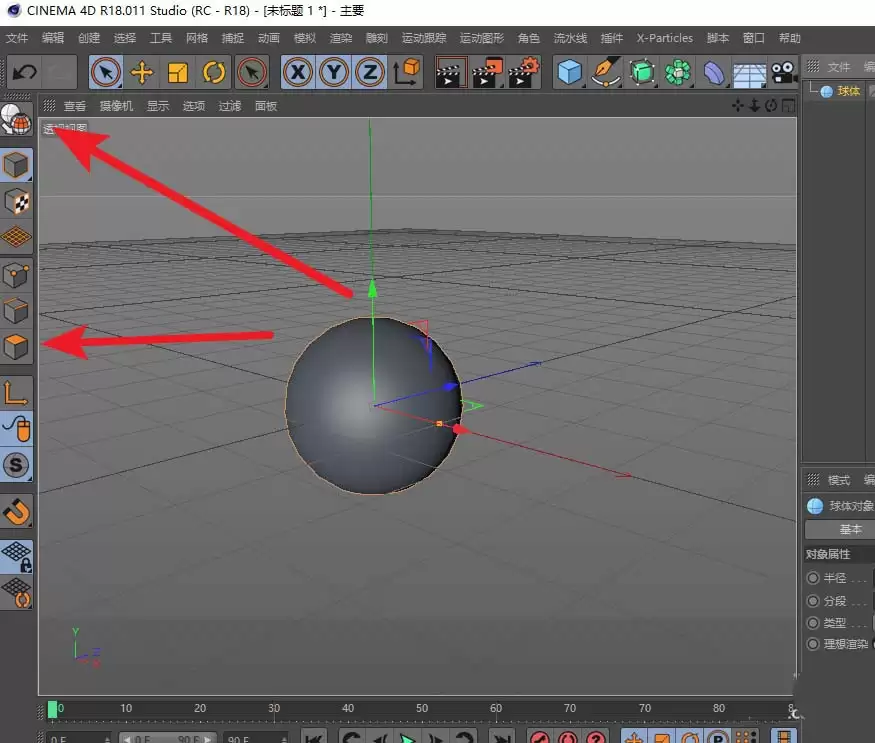Open the 过滤 viewport menu
The image size is (875, 743).
click(229, 105)
